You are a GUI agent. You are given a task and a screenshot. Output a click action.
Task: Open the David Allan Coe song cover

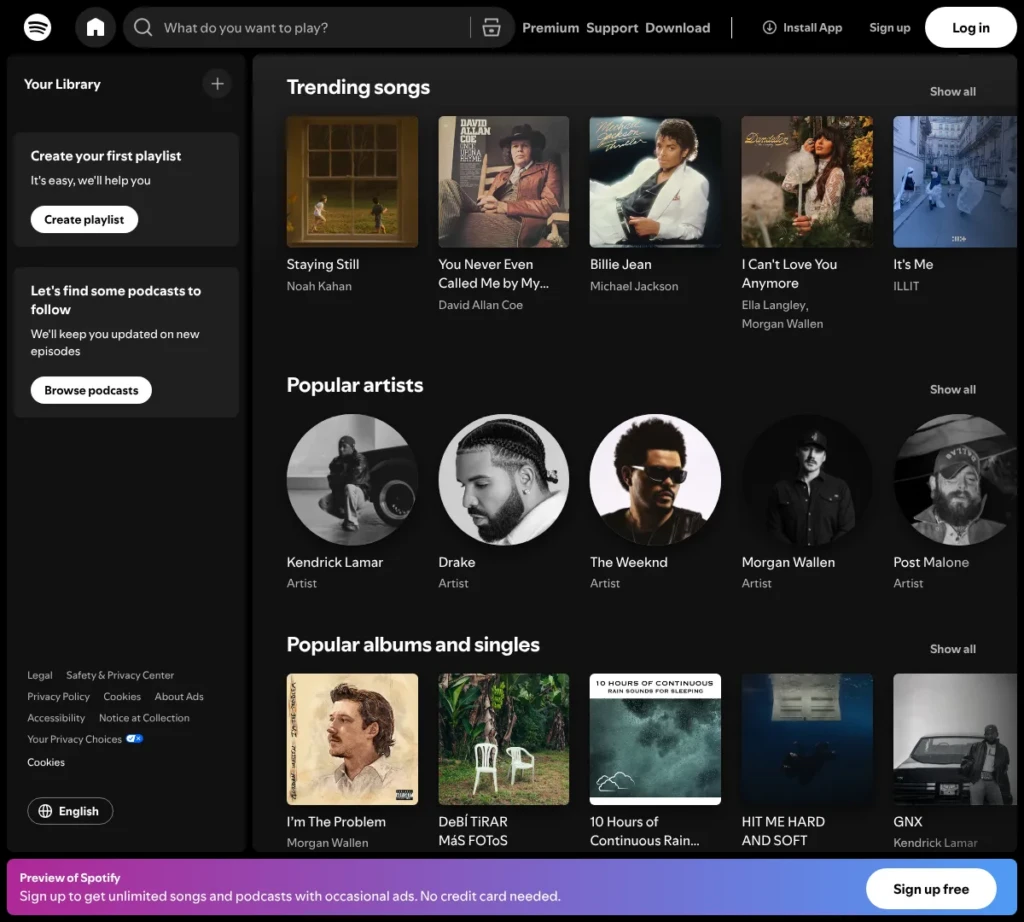point(504,182)
